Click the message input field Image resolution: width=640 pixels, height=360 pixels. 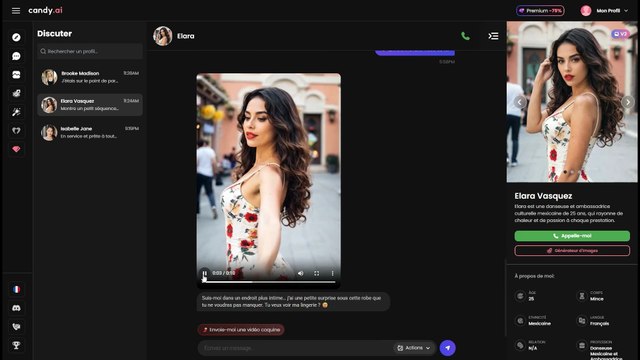[296, 348]
